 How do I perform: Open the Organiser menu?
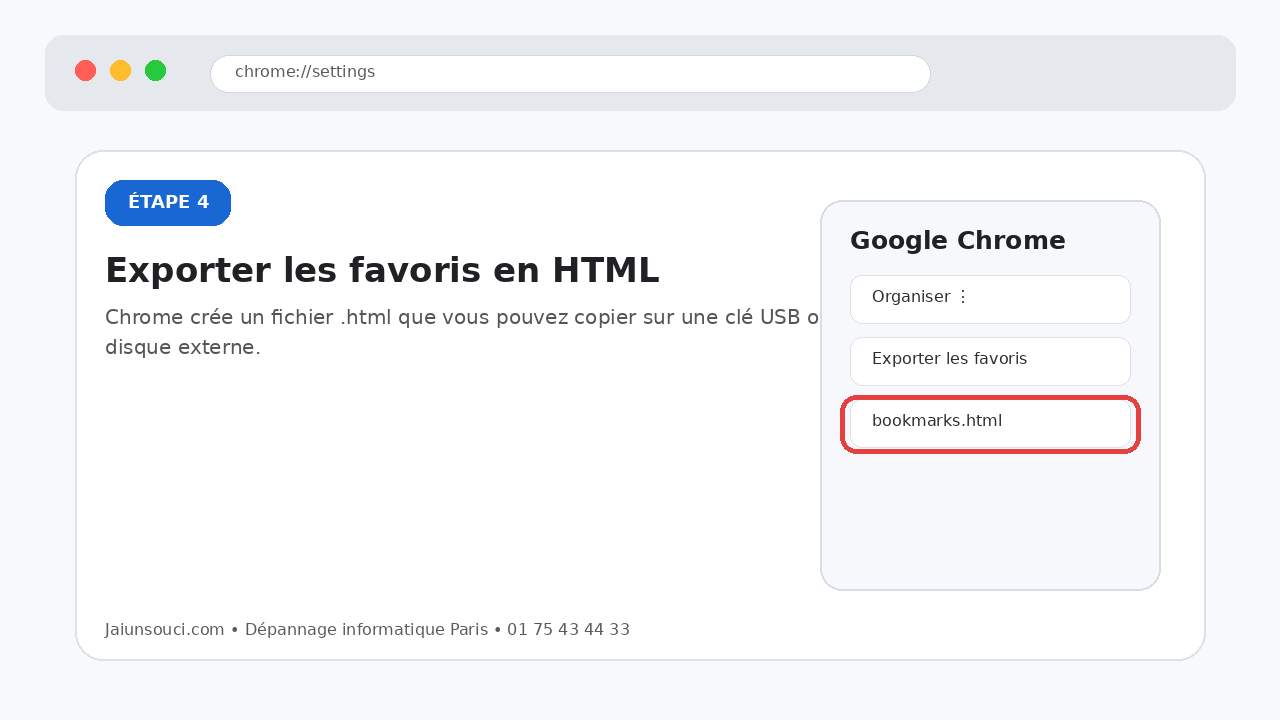pyautogui.click(x=990, y=299)
